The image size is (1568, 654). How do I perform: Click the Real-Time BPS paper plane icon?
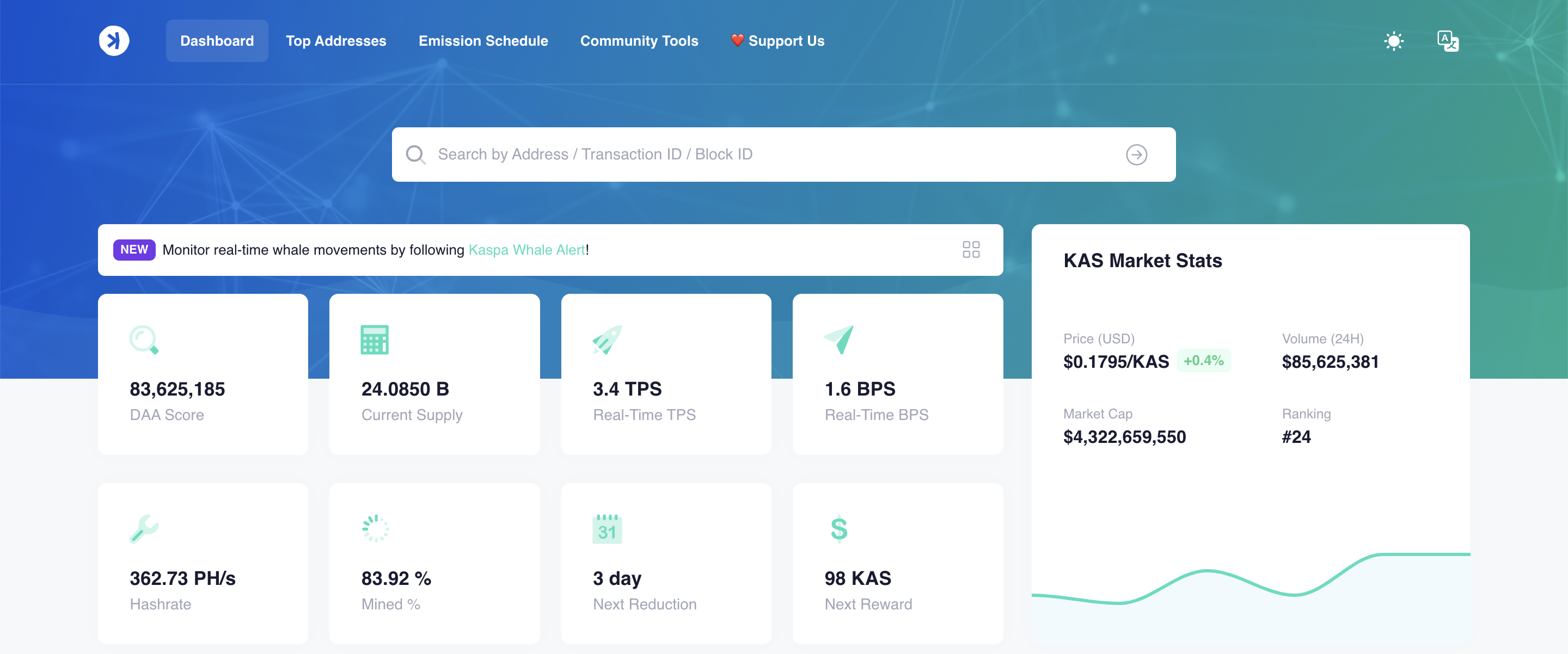pos(839,340)
